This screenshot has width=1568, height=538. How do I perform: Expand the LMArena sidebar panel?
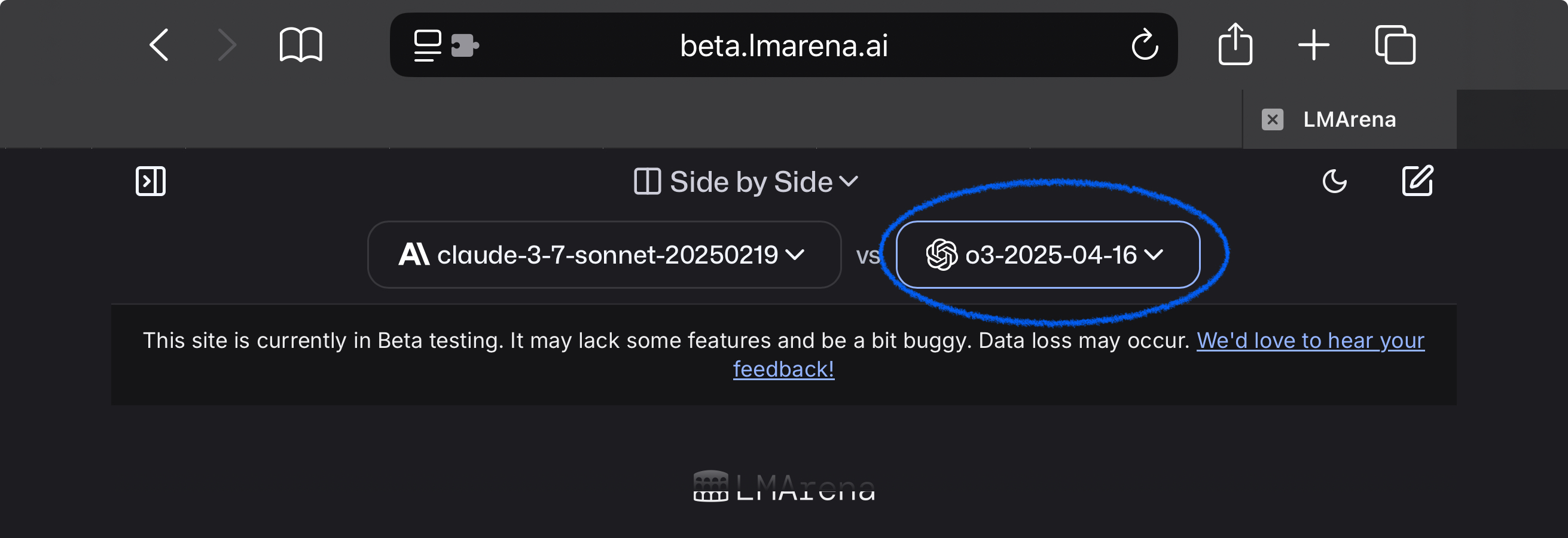[x=150, y=181]
